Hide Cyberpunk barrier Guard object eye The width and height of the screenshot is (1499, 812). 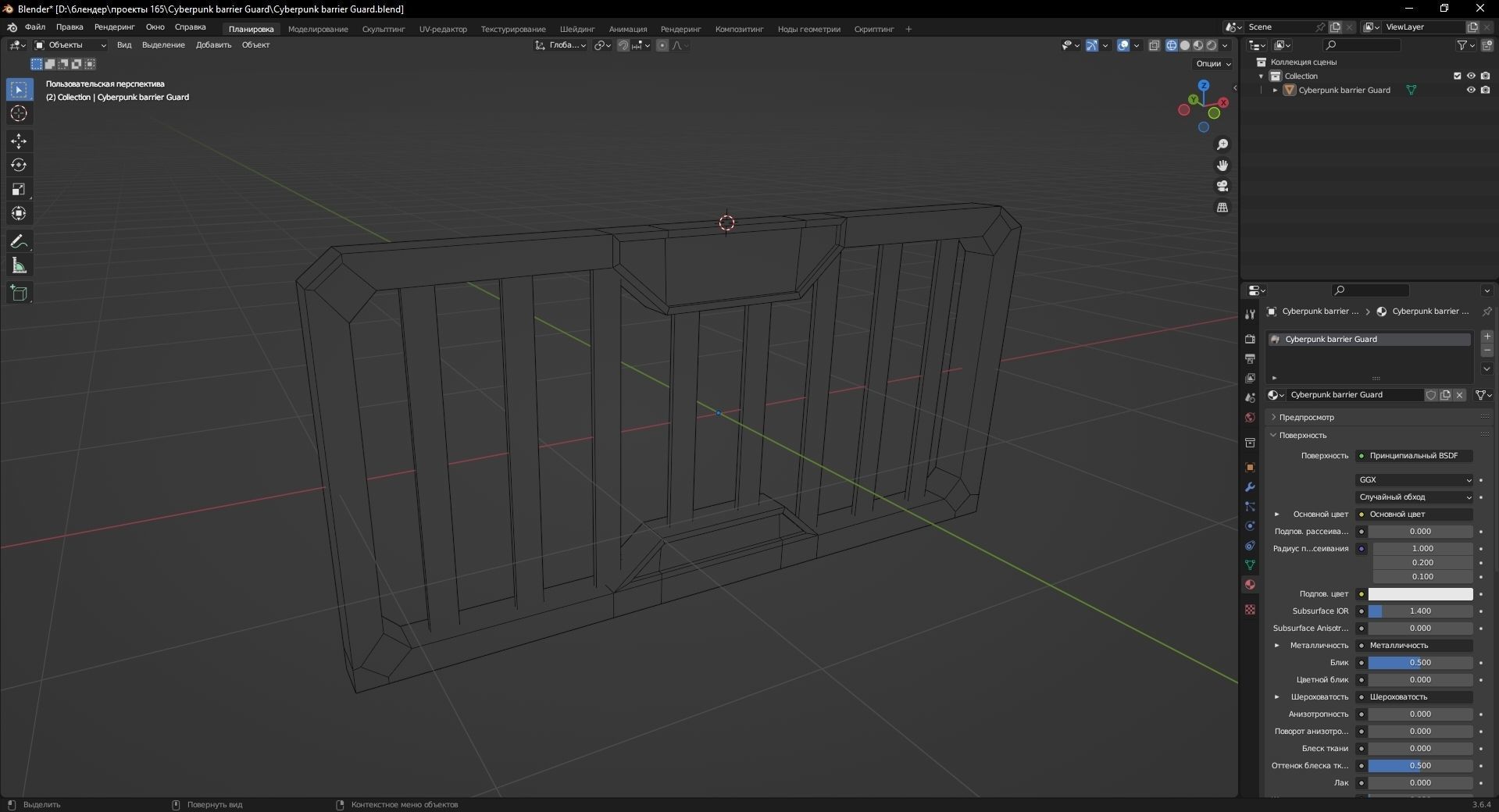[x=1471, y=90]
